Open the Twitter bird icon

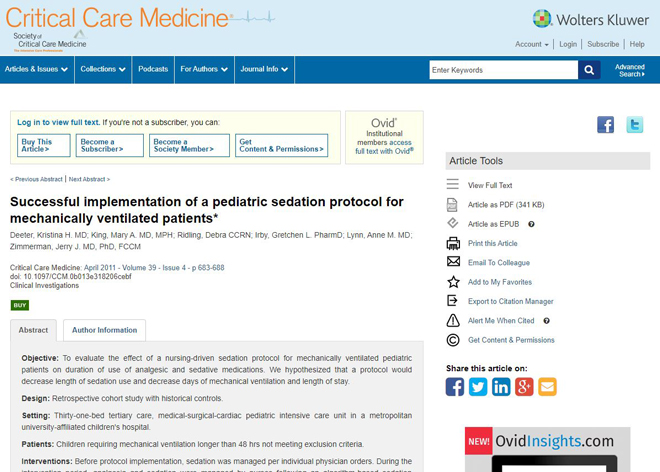click(x=634, y=125)
